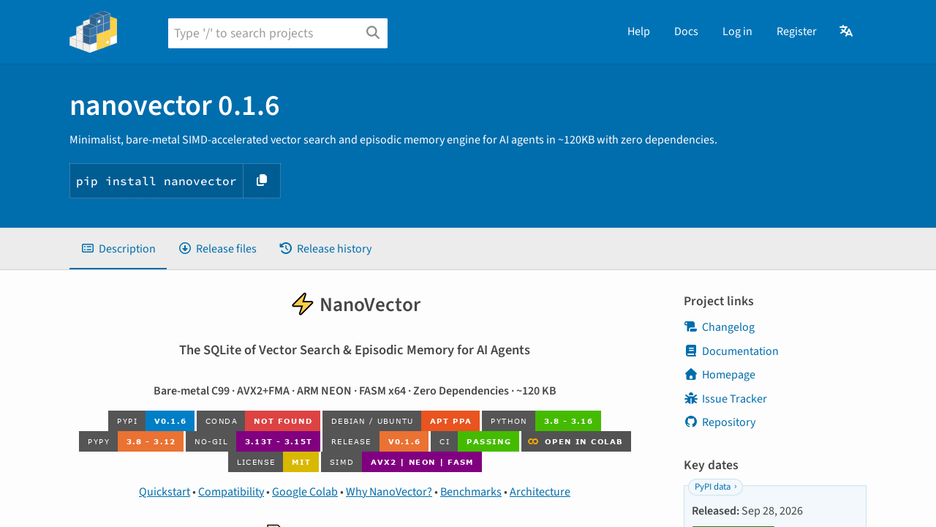Expand the PyPI data tag
Viewport: 936px width, 527px height.
click(715, 486)
